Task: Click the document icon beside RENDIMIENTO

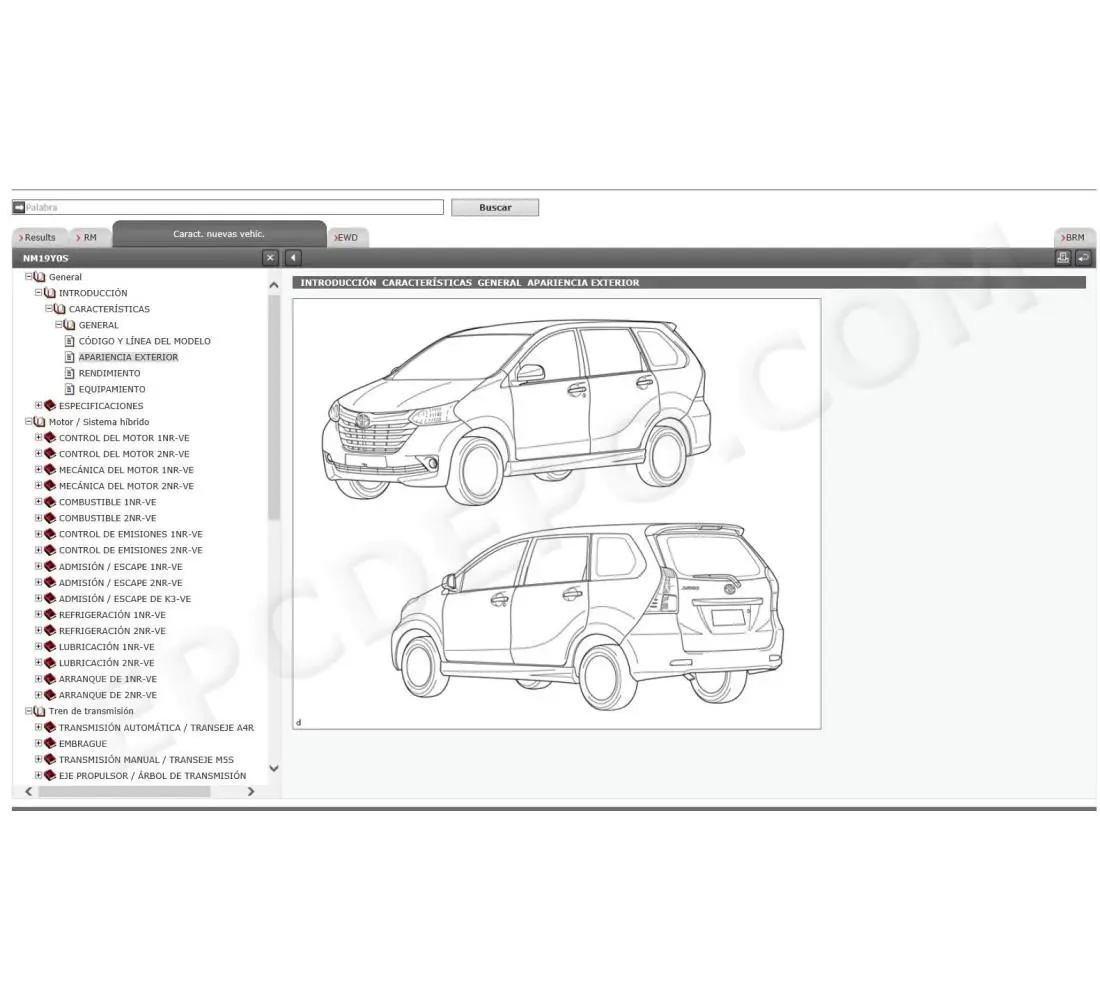Action: tap(67, 372)
